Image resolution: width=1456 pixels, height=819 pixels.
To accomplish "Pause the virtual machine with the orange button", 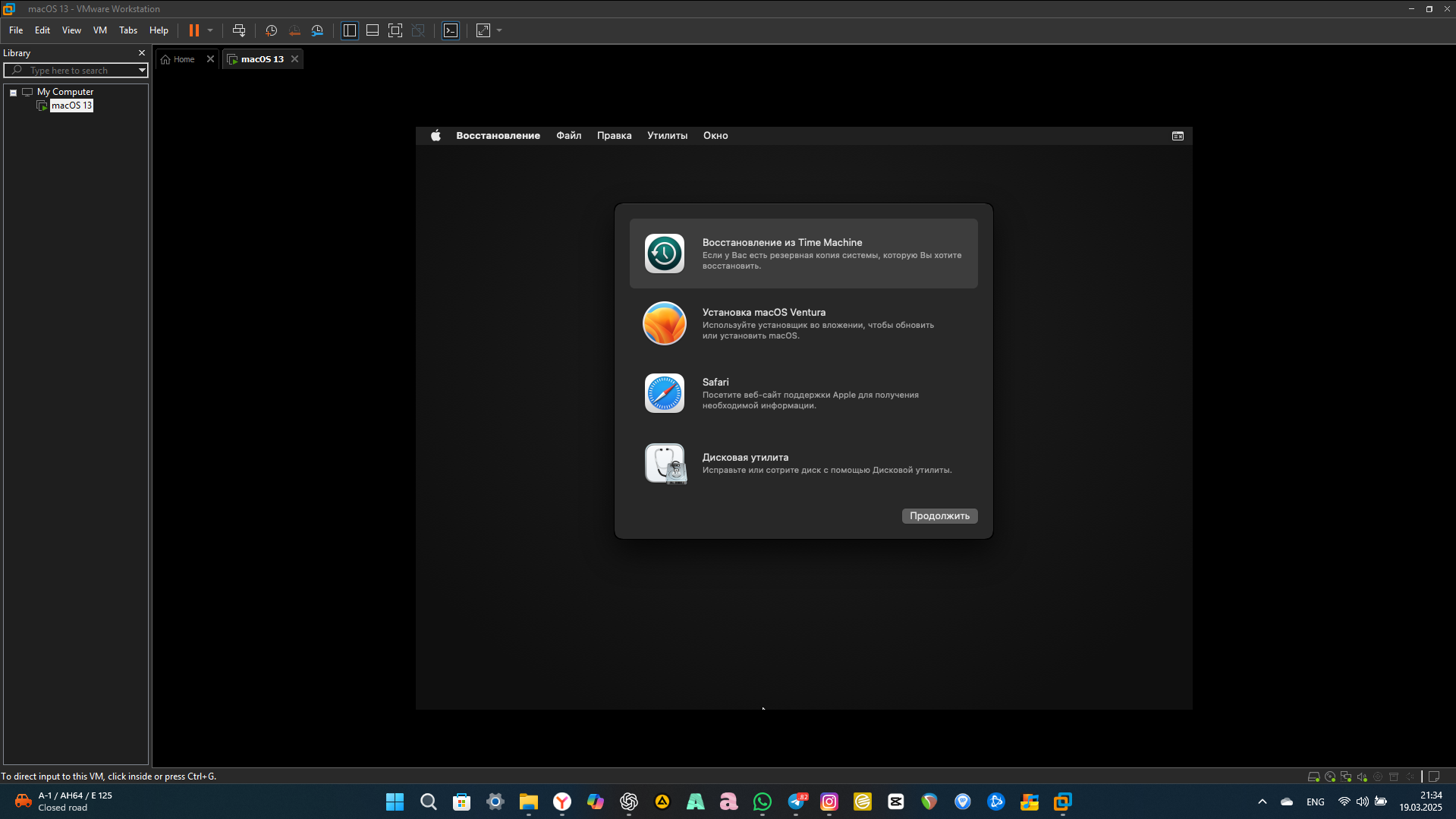I will [194, 30].
